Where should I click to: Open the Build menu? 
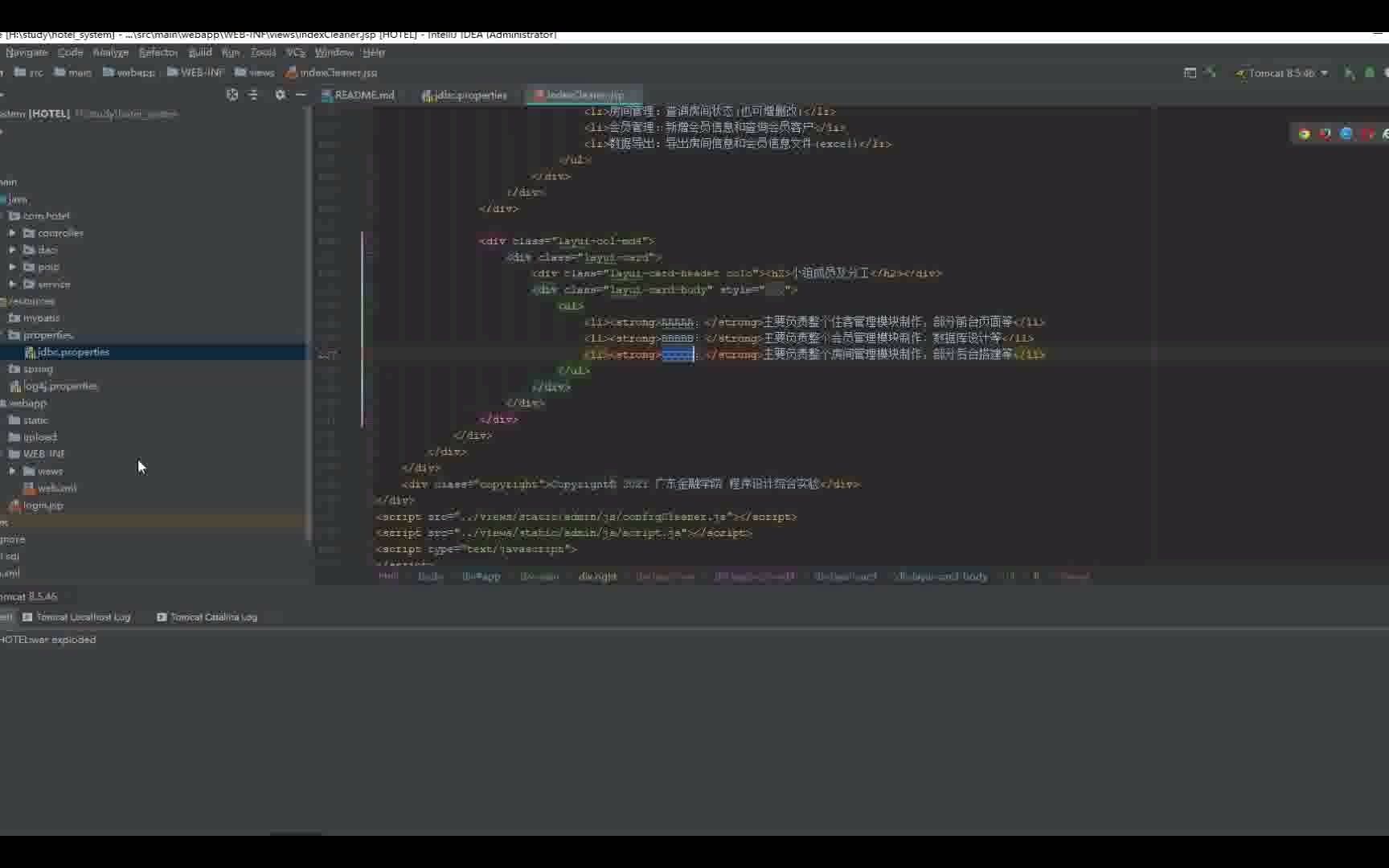200,52
